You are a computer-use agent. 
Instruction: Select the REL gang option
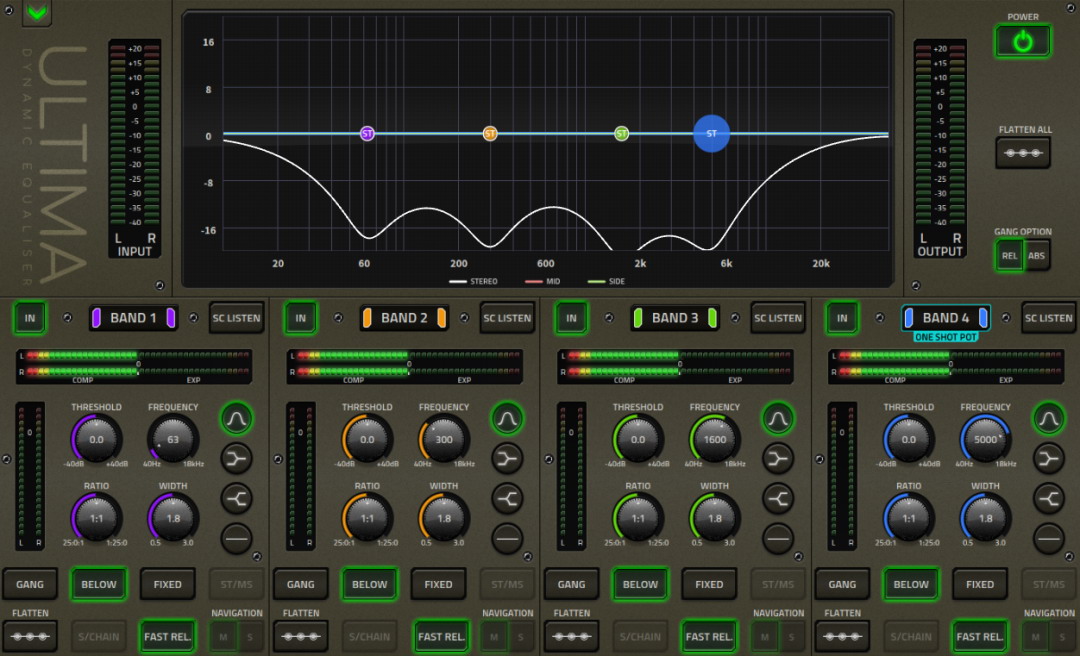click(1009, 254)
